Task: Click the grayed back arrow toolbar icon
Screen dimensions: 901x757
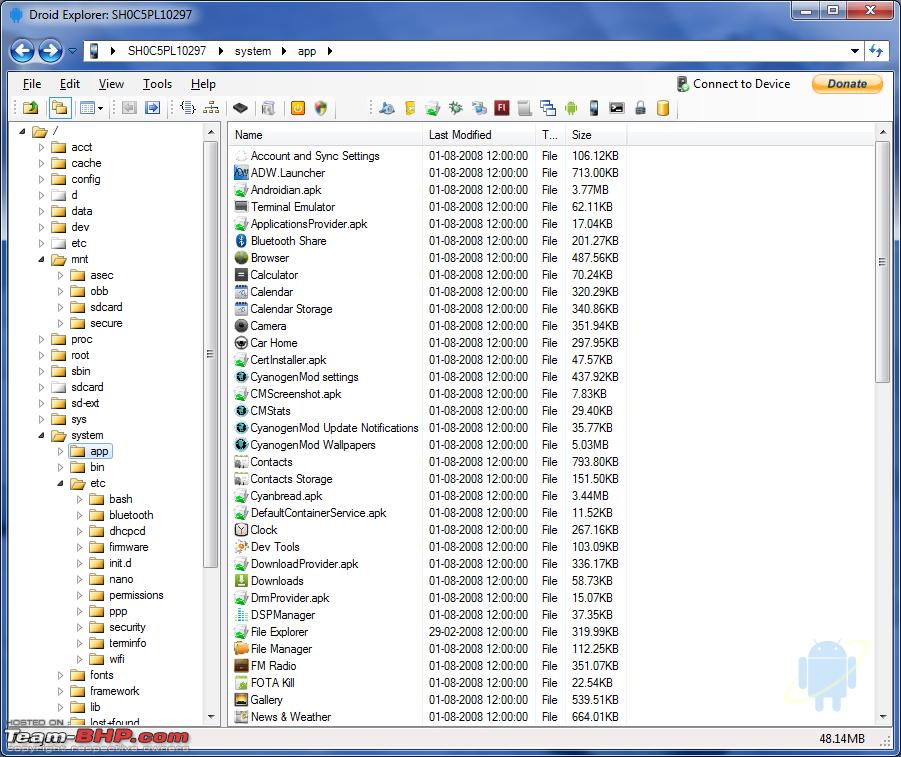Action: click(129, 107)
